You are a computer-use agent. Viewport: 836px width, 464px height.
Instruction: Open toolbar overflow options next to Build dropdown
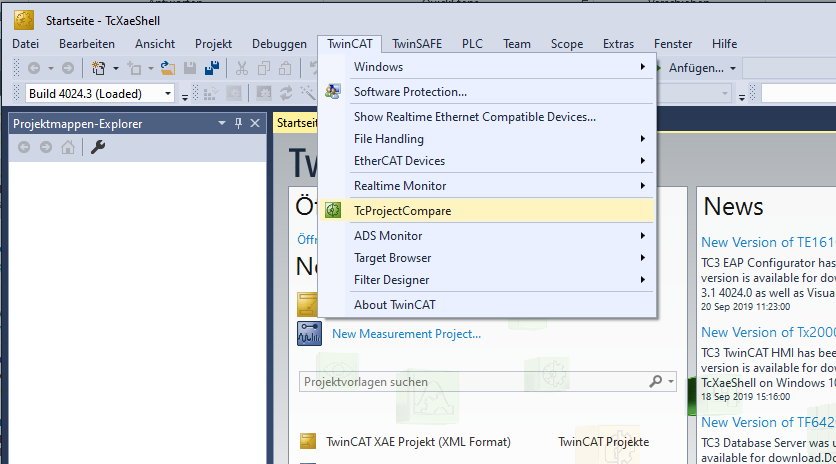click(x=184, y=97)
